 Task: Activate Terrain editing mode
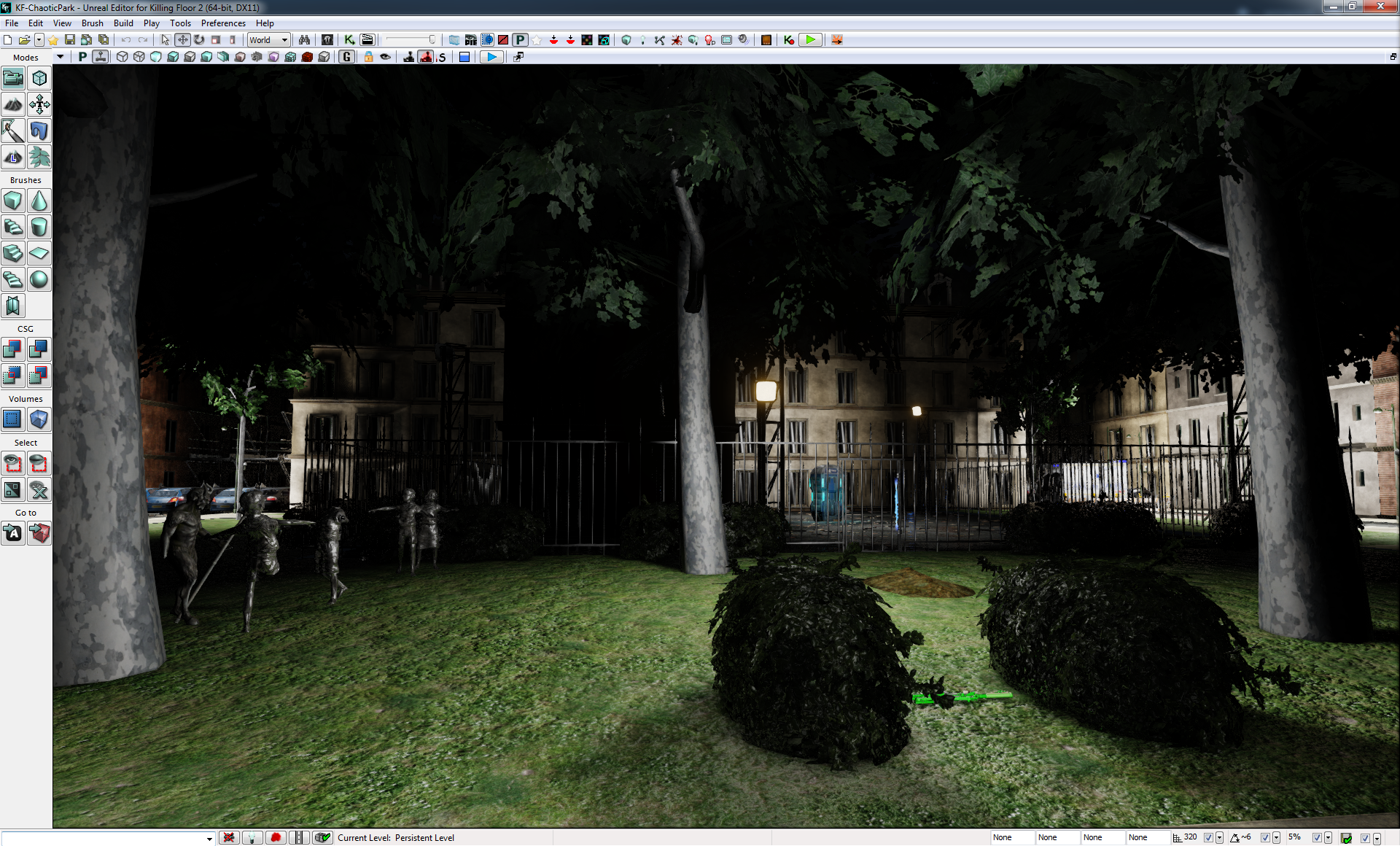tap(13, 104)
